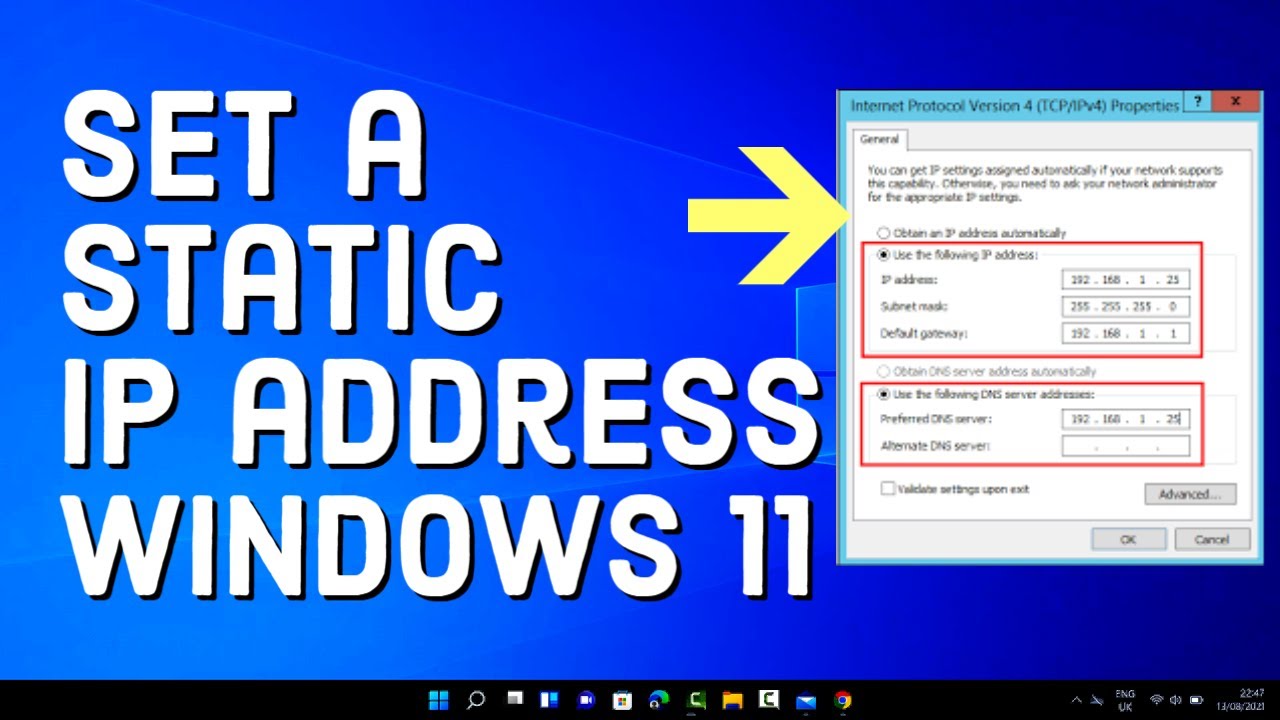Select the General tab
This screenshot has height=720, width=1280.
879,140
